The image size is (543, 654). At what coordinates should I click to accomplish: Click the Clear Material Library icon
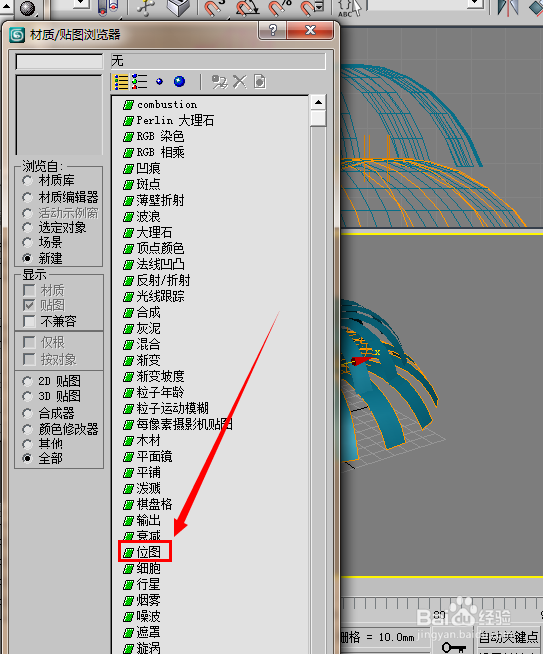tap(260, 82)
